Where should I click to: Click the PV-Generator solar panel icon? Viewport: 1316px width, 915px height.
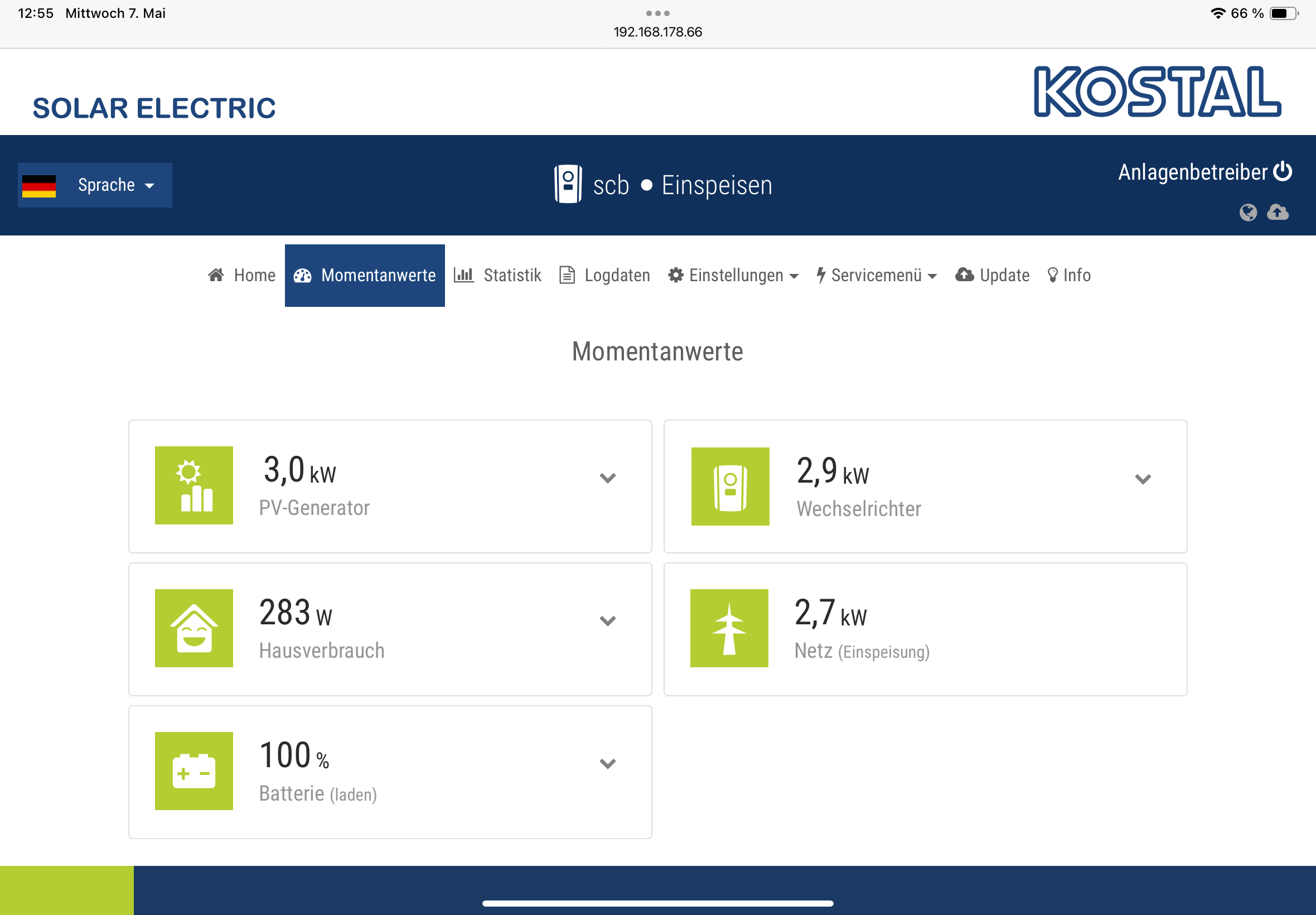pyautogui.click(x=193, y=485)
